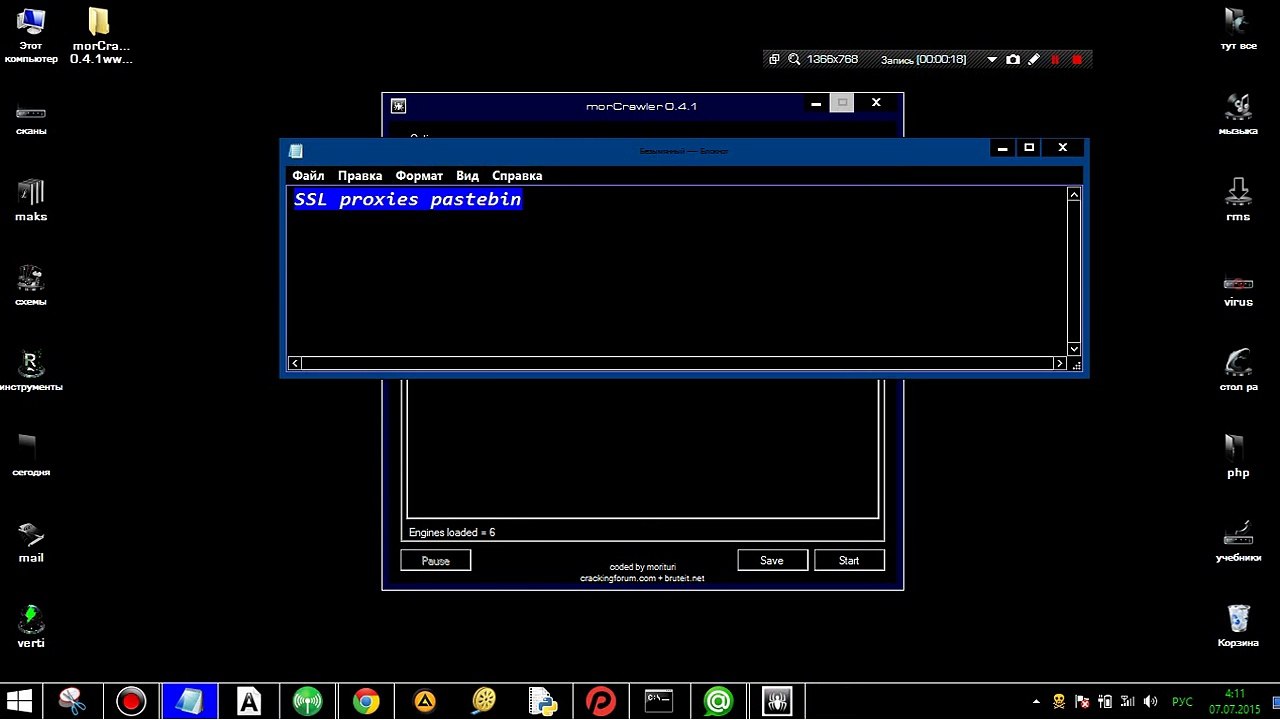The height and width of the screenshot is (720, 1280).
Task: Click the Notepad horizontal scrollbar right arrow
Action: [1060, 364]
